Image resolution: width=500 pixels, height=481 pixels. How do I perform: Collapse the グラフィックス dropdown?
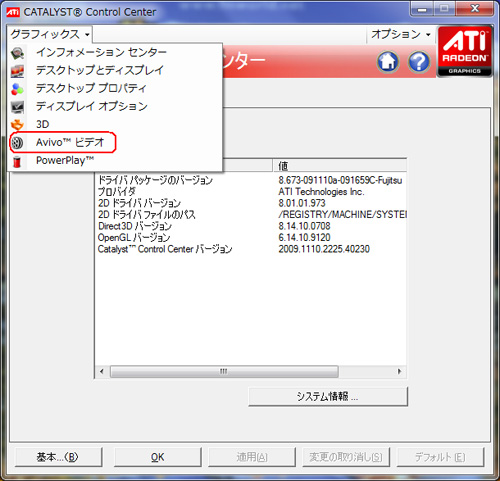click(x=50, y=34)
